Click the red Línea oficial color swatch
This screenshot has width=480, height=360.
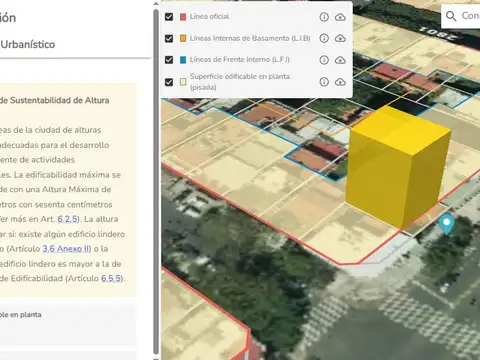183,17
